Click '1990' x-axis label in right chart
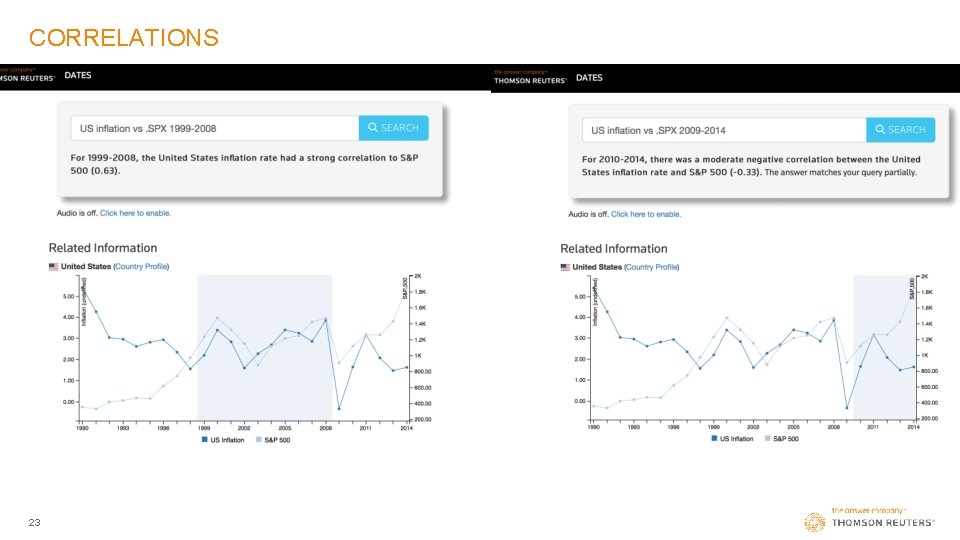Viewport: 960px width, 540px height. pyautogui.click(x=593, y=427)
